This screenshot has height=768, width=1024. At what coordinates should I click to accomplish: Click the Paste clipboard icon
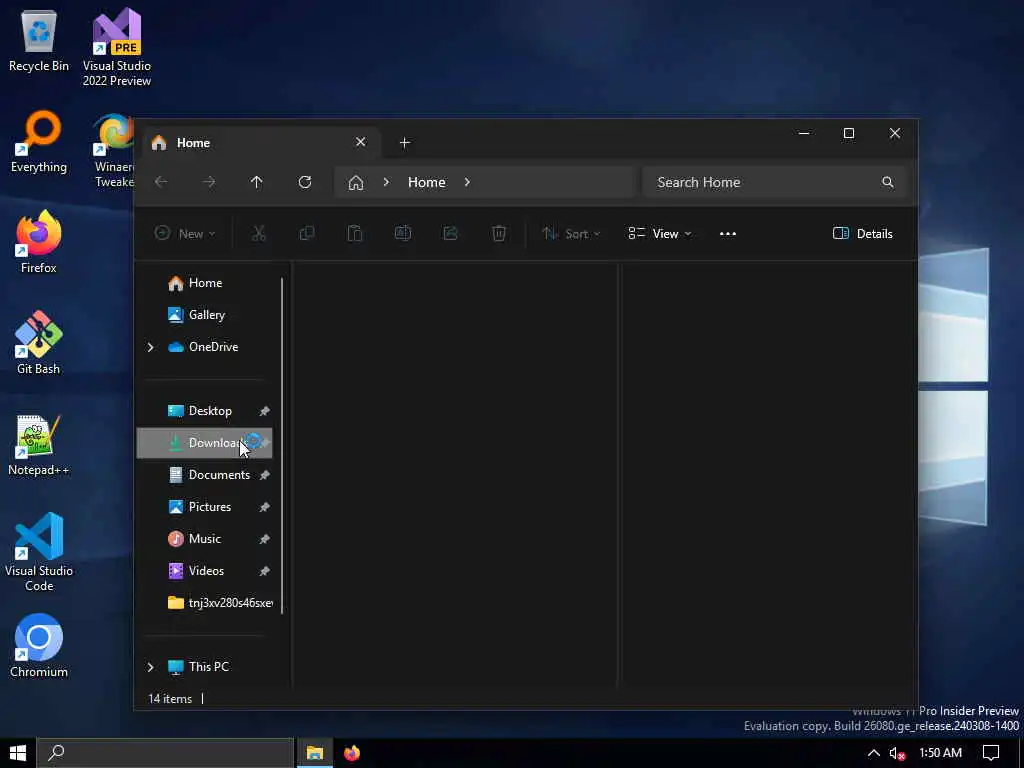pos(355,233)
